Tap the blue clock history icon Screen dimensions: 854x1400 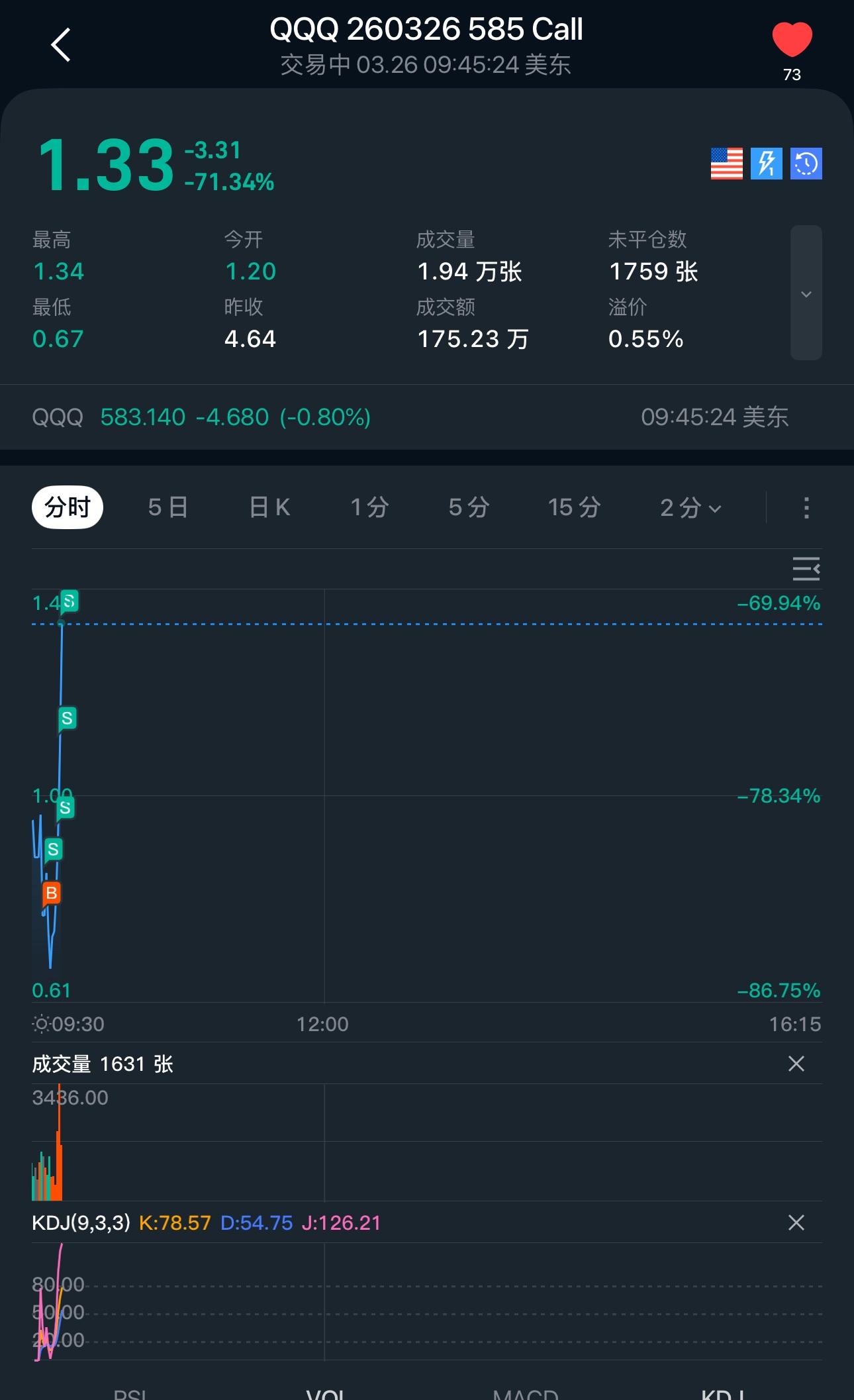click(x=806, y=164)
